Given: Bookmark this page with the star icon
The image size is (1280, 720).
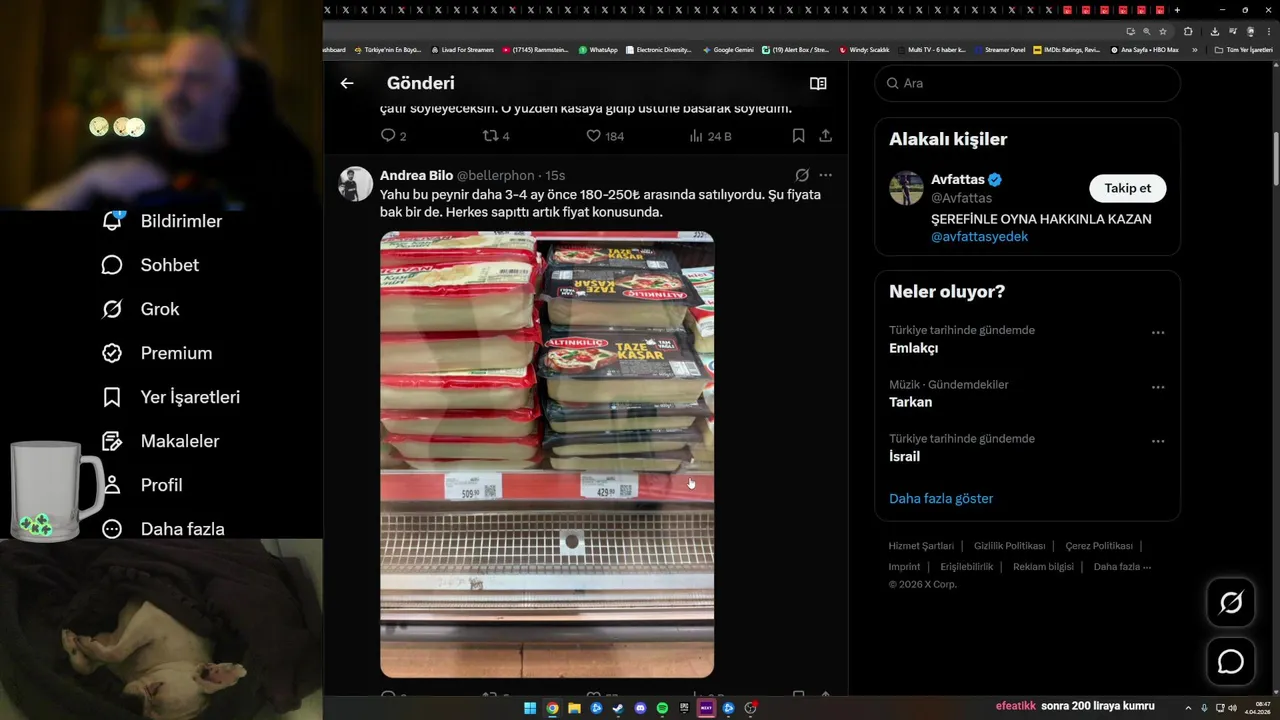Looking at the screenshot, I should (1163, 31).
